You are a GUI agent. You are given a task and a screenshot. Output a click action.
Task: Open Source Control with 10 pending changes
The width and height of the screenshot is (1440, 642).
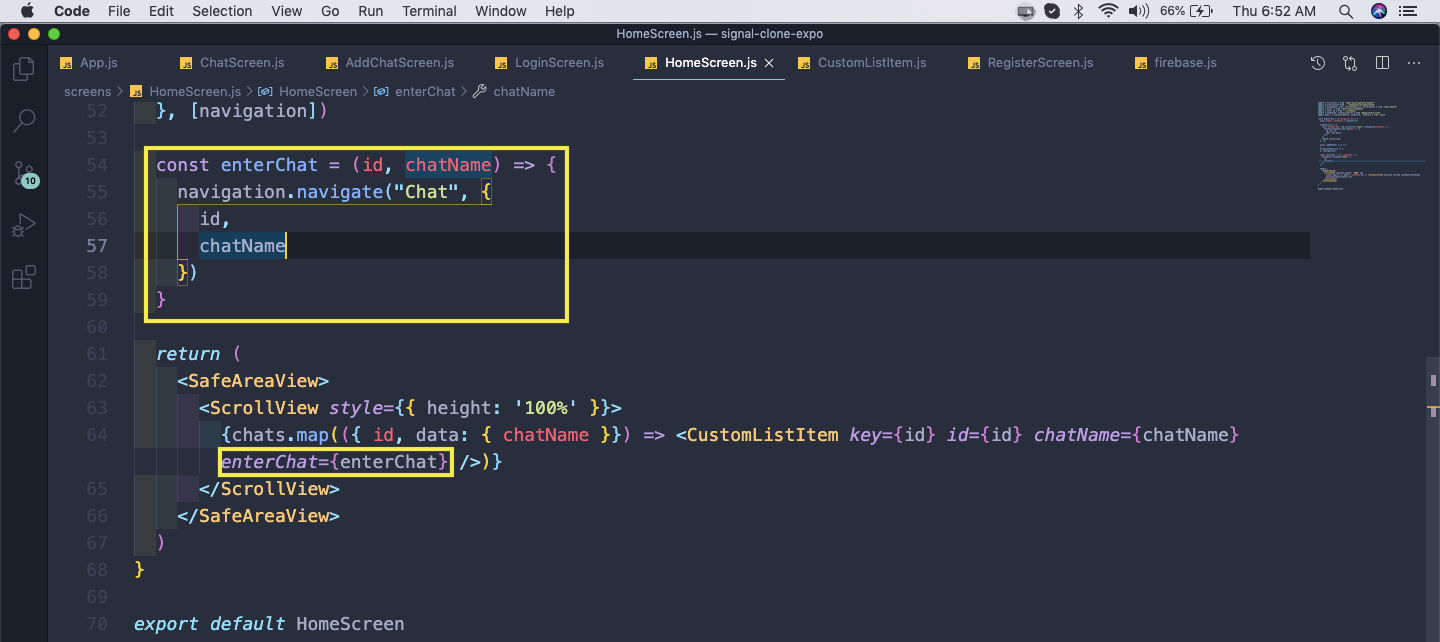tap(24, 173)
